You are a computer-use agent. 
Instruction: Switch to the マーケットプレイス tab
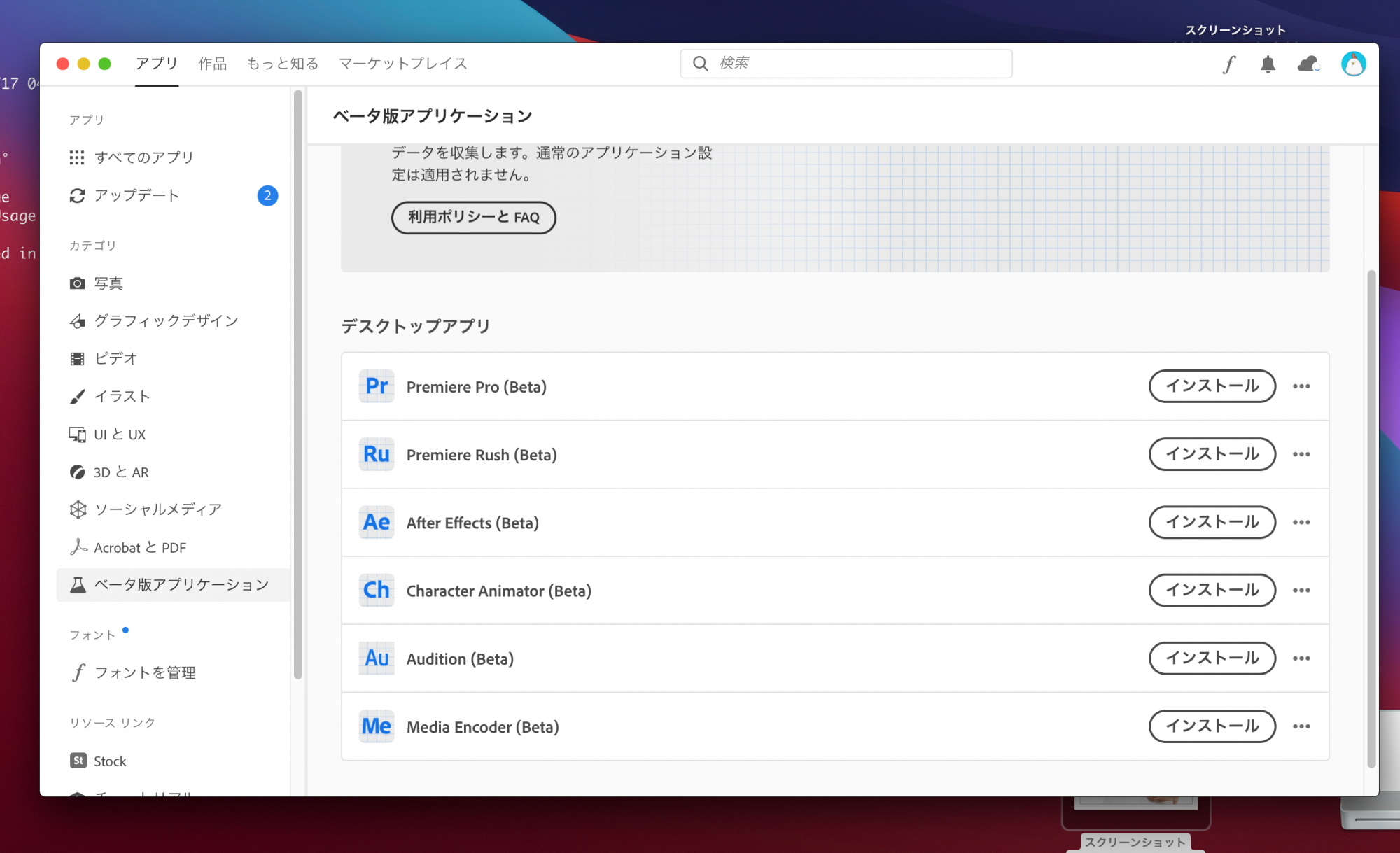click(403, 64)
